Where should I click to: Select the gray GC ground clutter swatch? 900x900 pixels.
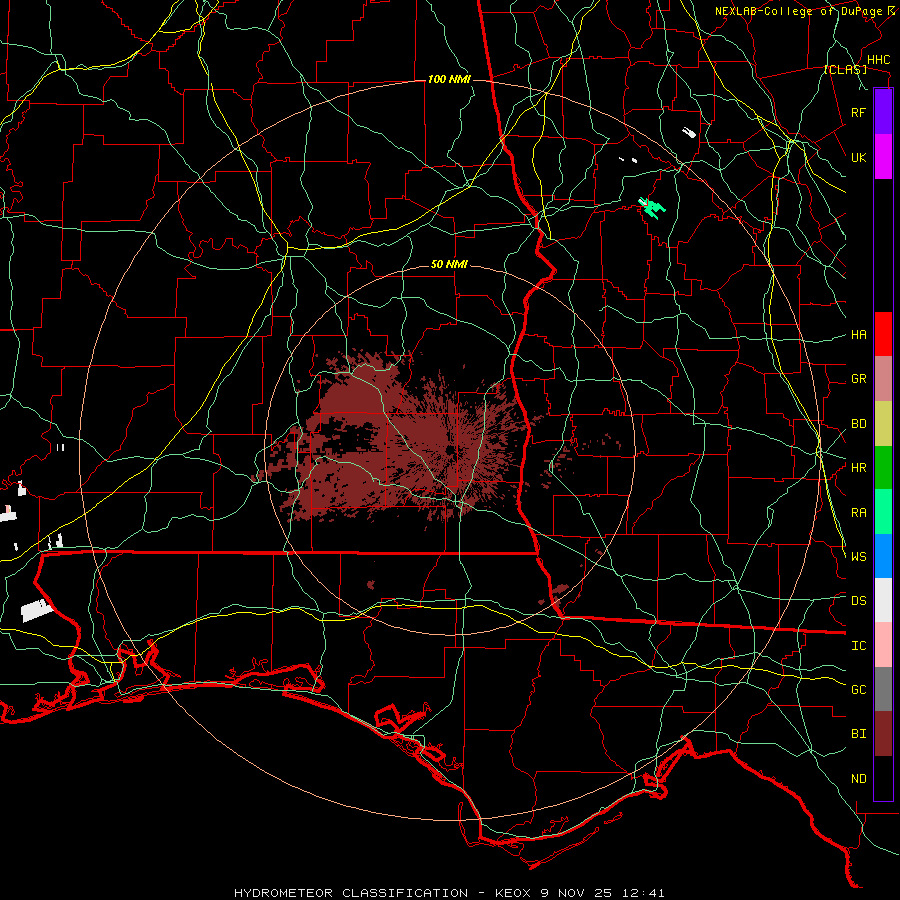coord(883,689)
